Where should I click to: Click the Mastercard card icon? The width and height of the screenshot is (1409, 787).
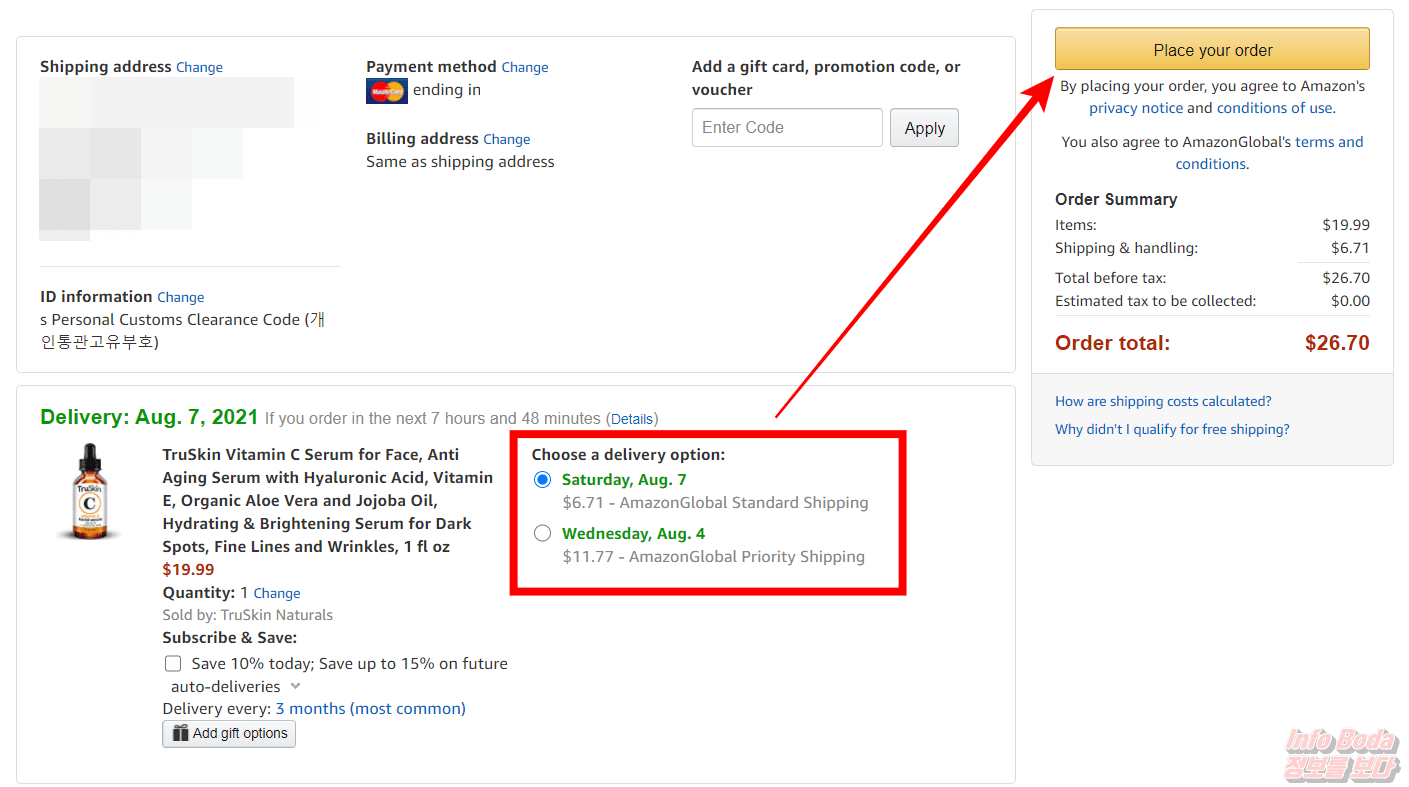tap(387, 91)
